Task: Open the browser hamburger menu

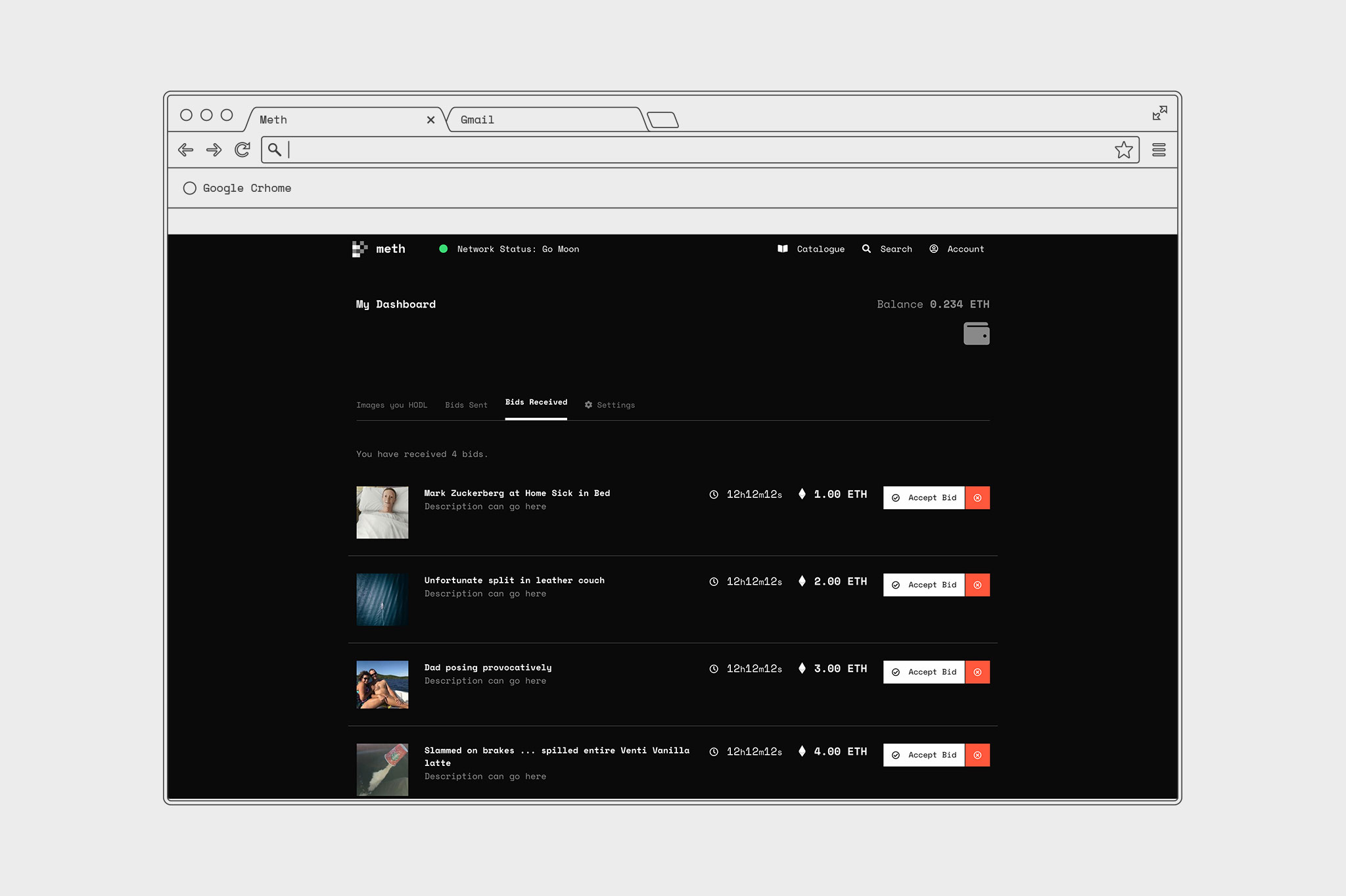Action: tap(1159, 150)
